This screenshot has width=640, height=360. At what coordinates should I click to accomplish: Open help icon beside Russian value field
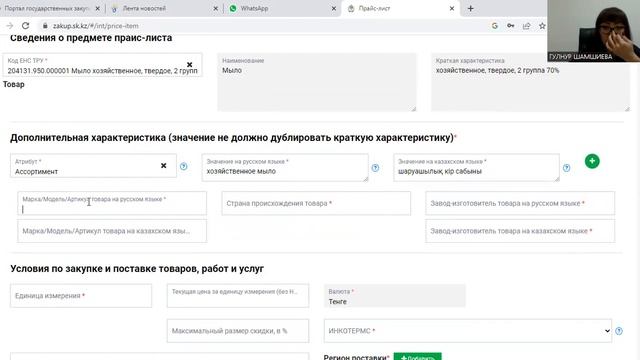(375, 167)
